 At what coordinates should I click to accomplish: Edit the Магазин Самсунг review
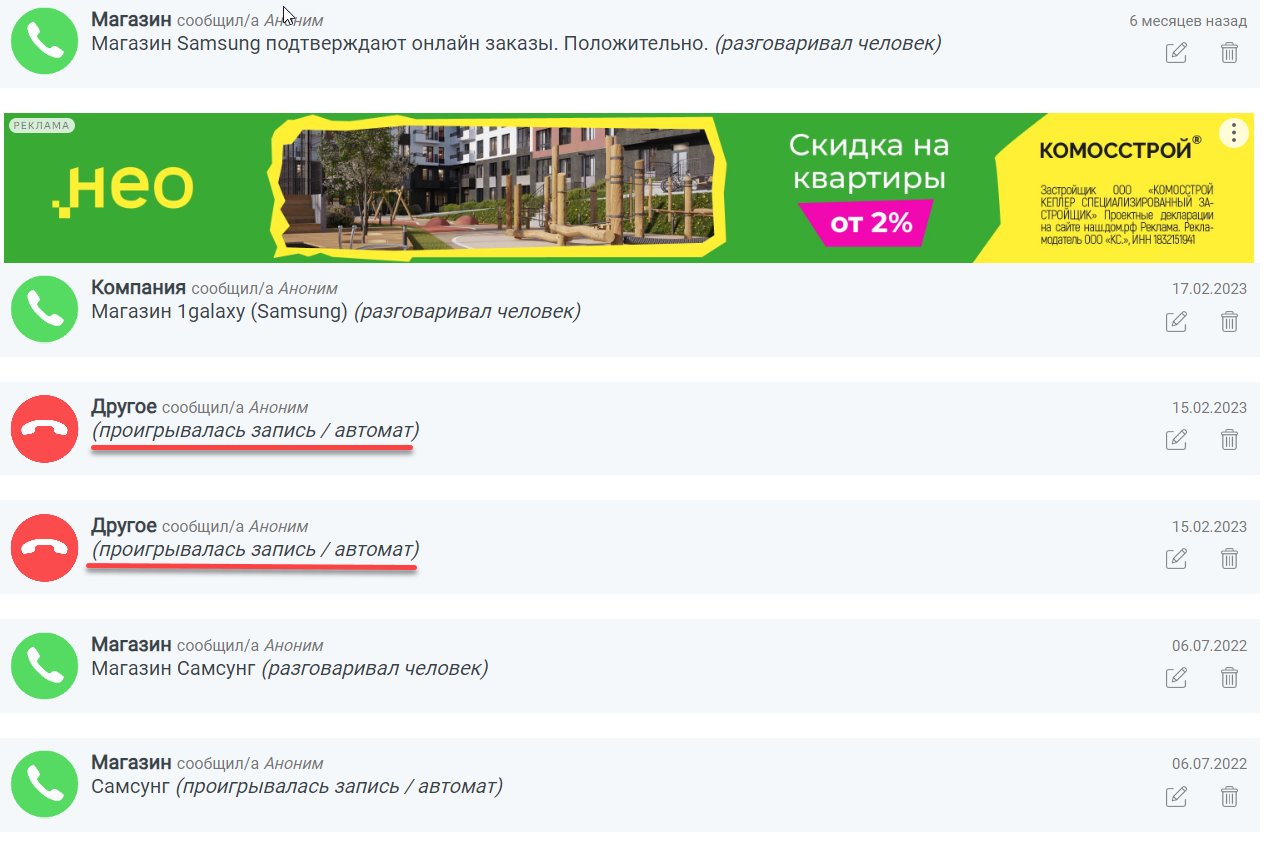click(x=1177, y=678)
